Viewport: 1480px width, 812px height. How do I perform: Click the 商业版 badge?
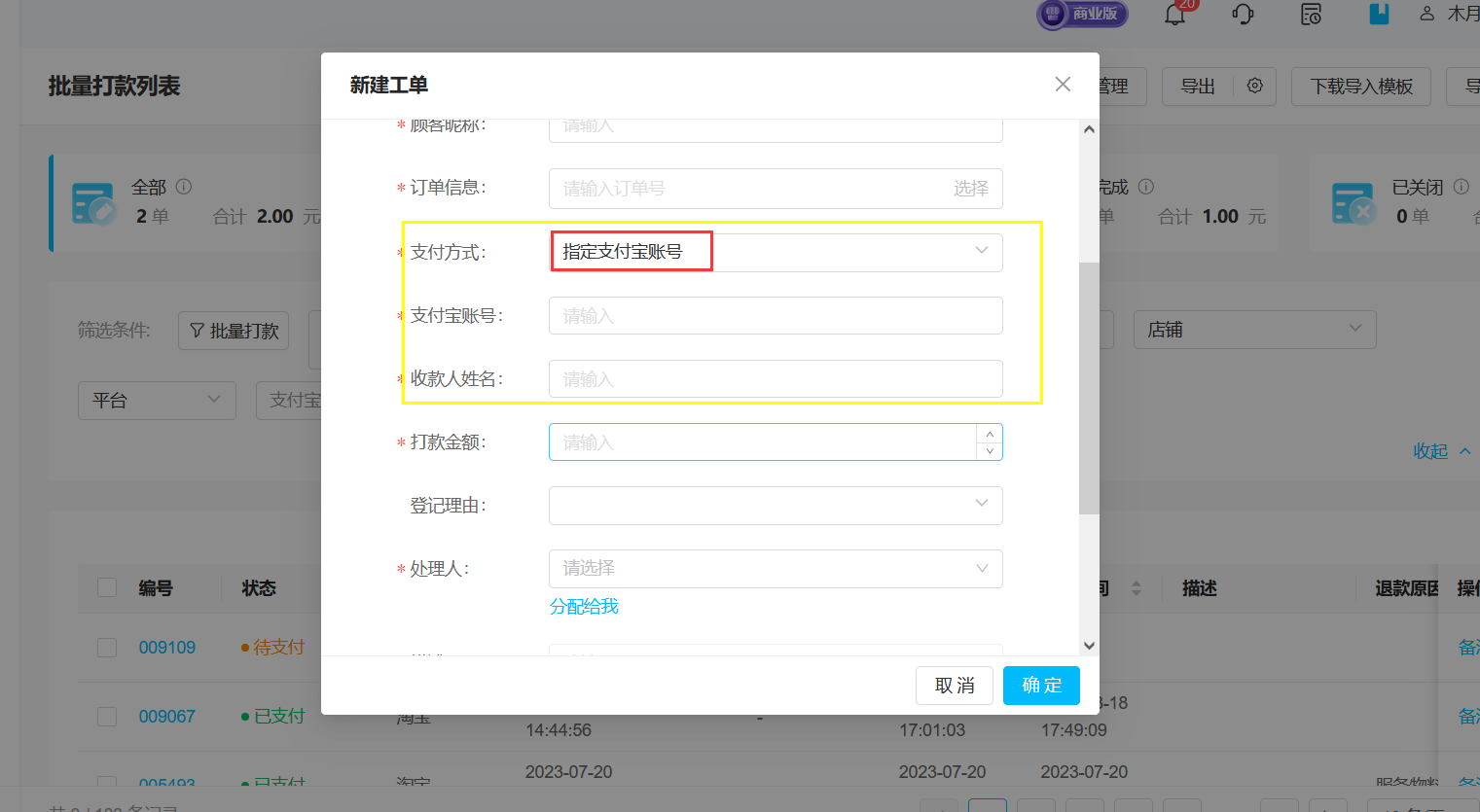tap(1082, 14)
